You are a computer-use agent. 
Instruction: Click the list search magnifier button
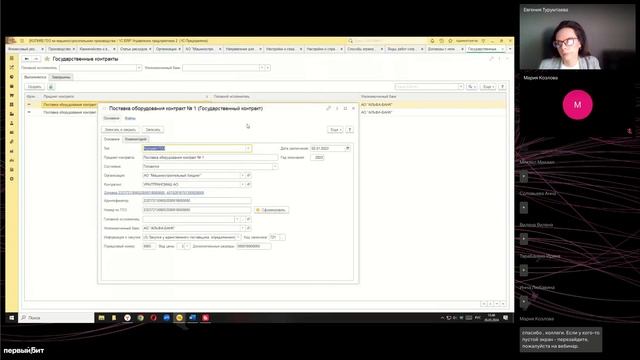click(x=472, y=87)
